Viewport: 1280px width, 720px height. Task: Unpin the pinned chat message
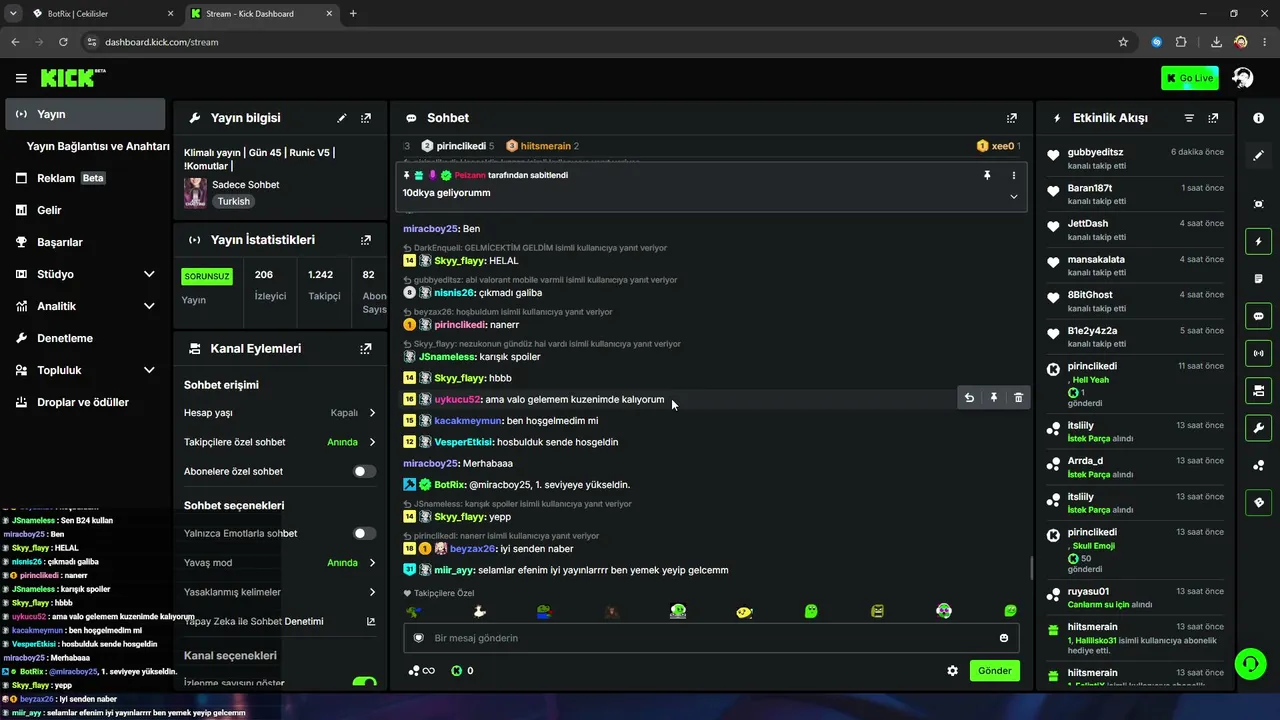(987, 175)
